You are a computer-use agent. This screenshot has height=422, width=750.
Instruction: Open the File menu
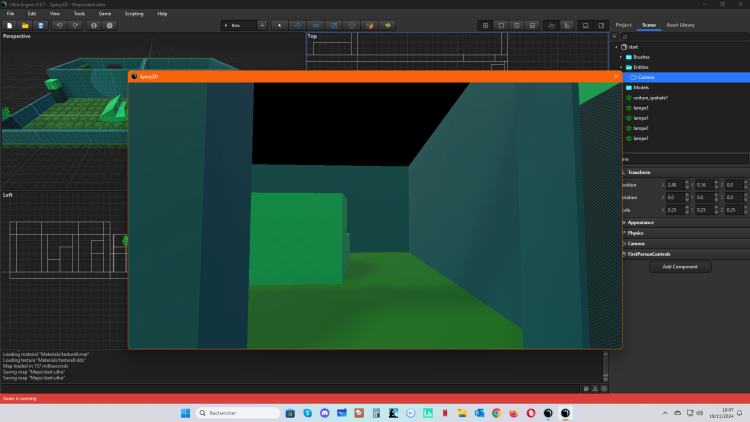(11, 14)
